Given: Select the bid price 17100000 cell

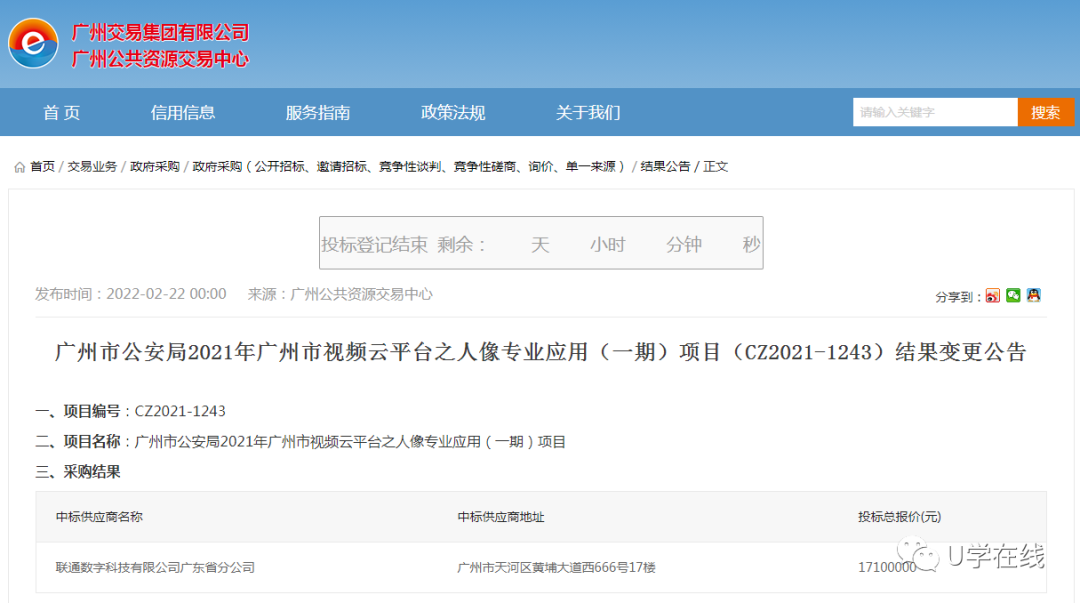Looking at the screenshot, I should point(887,567).
